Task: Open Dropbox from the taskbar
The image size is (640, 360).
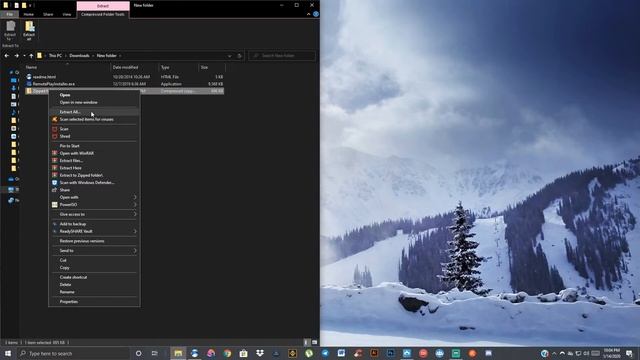Action: click(260, 353)
